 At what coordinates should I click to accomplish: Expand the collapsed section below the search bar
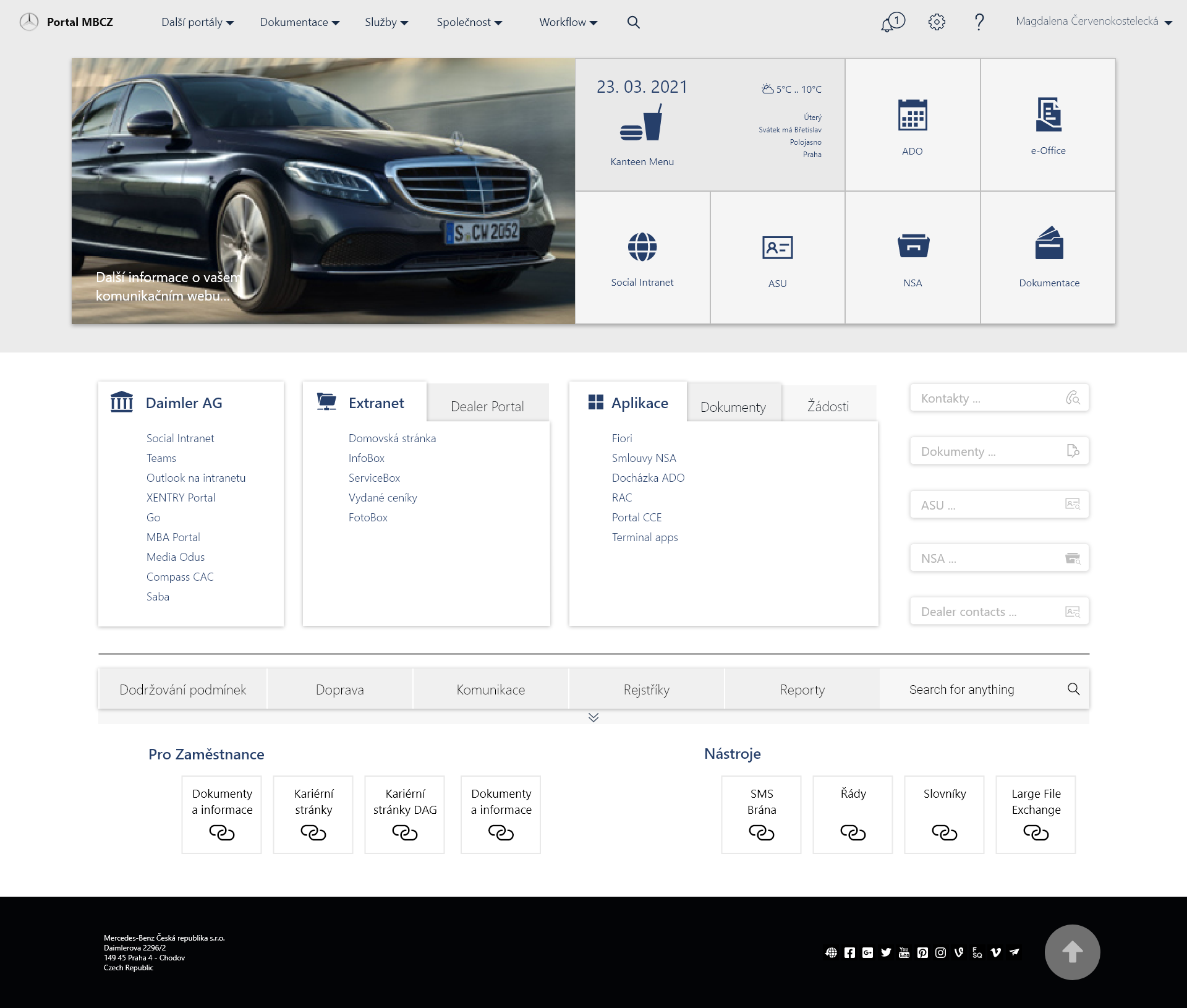click(x=593, y=717)
